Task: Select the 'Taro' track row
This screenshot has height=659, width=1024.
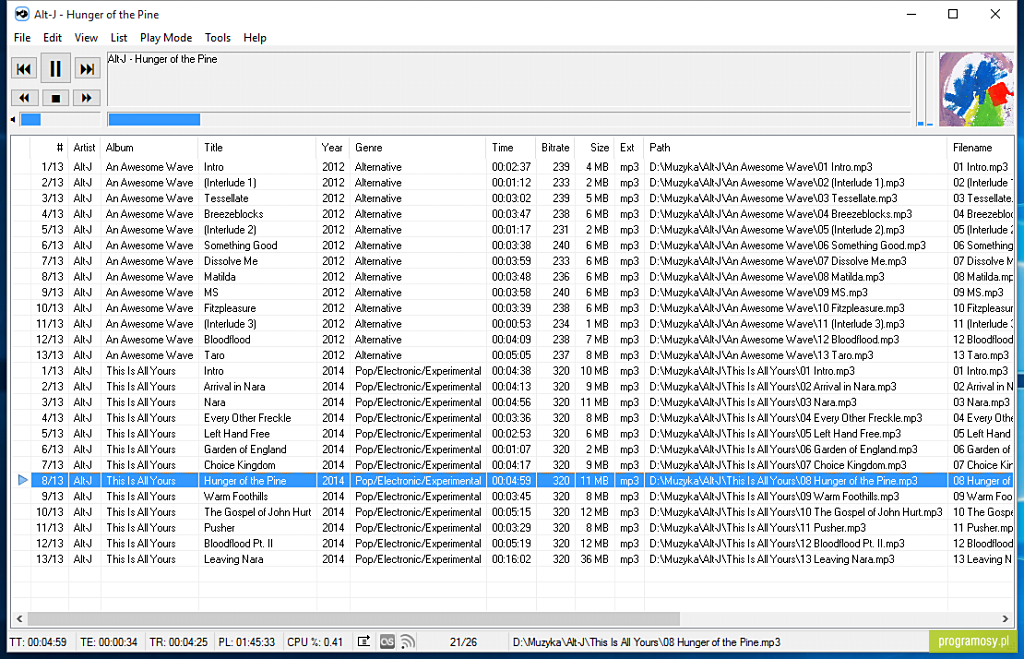Action: [x=512, y=355]
